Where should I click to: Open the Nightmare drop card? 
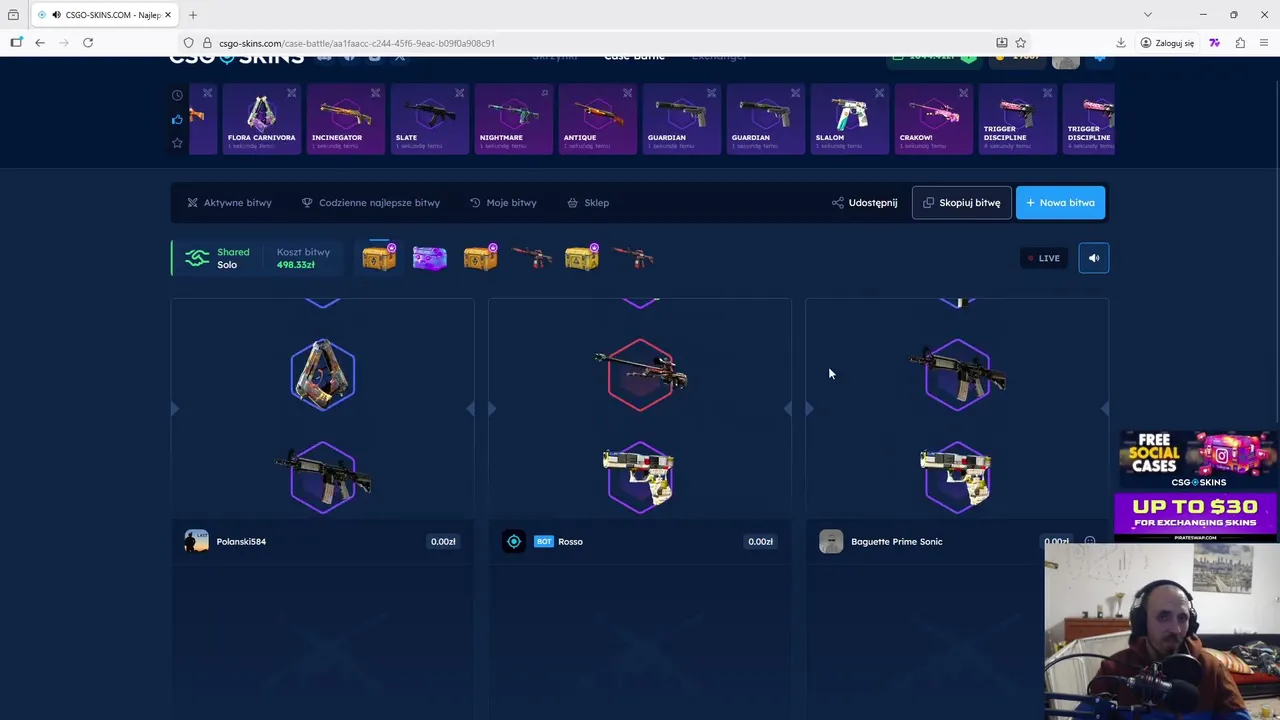coord(513,119)
